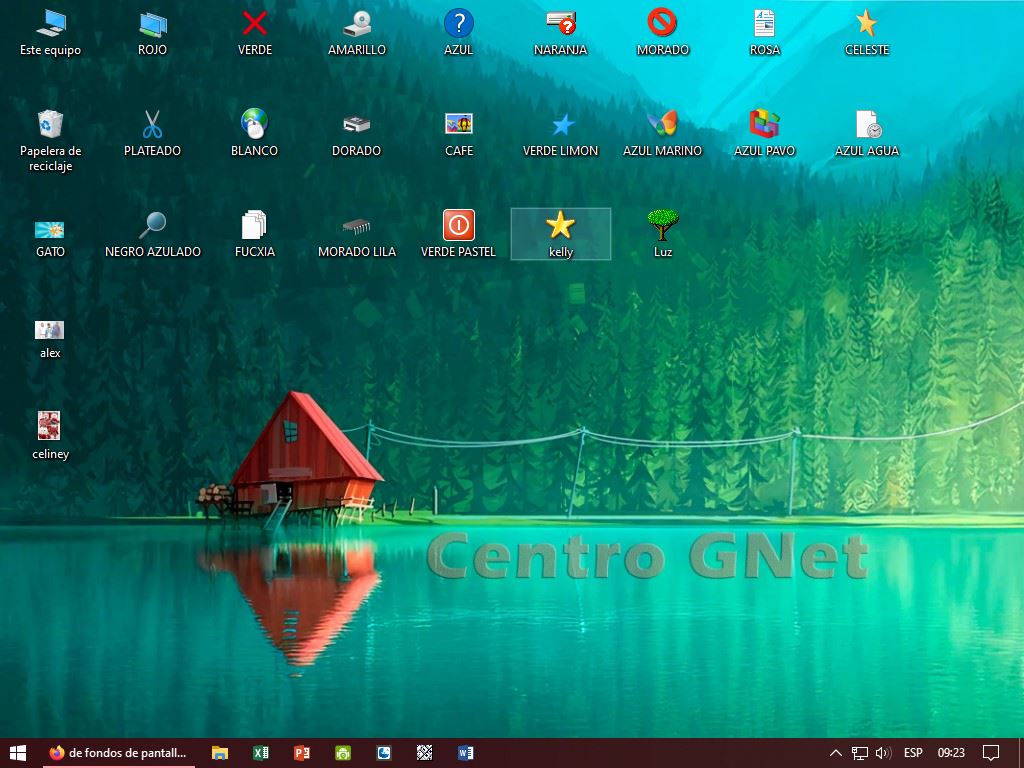Image resolution: width=1024 pixels, height=768 pixels.
Task: Switch to the Firefox taskbar window
Action: (118, 753)
